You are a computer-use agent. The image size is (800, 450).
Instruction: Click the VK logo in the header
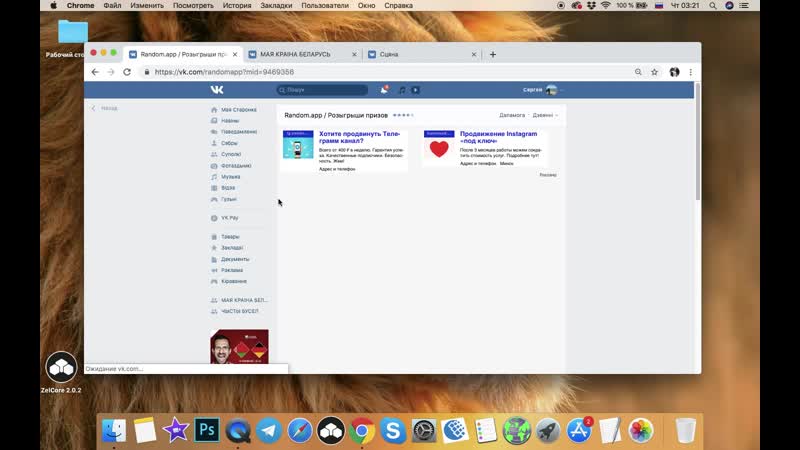pyautogui.click(x=217, y=90)
